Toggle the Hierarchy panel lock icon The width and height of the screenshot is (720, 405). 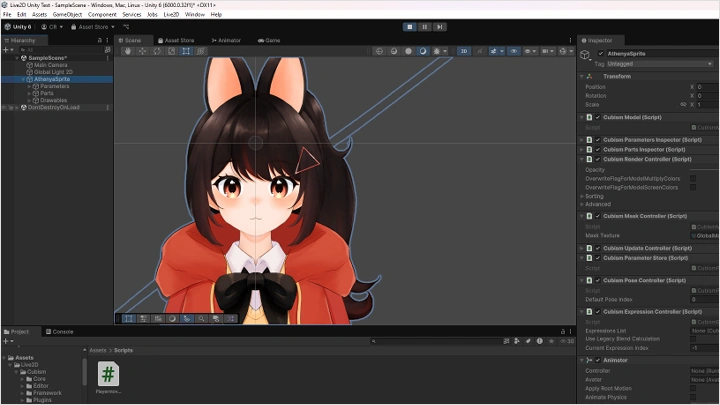tap(100, 40)
